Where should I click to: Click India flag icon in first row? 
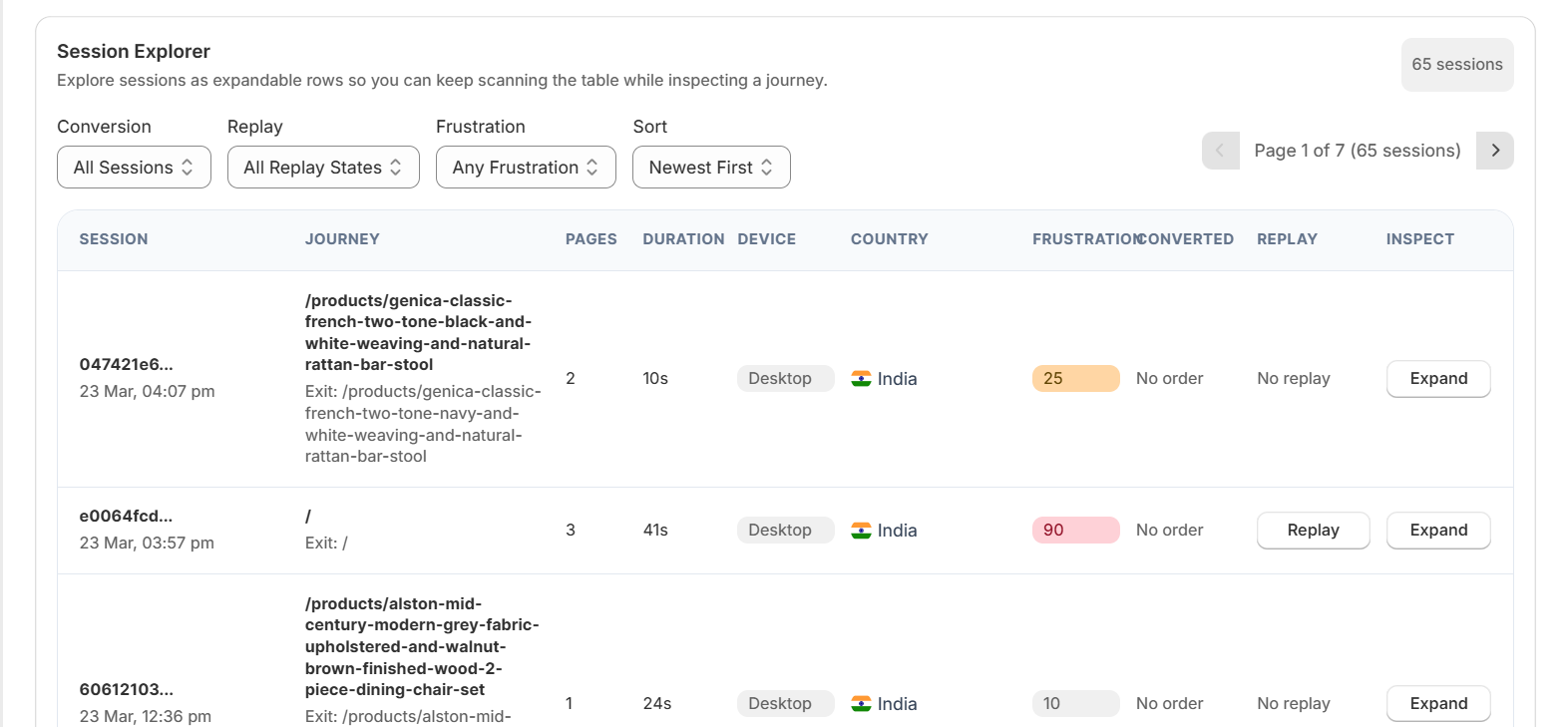click(861, 379)
